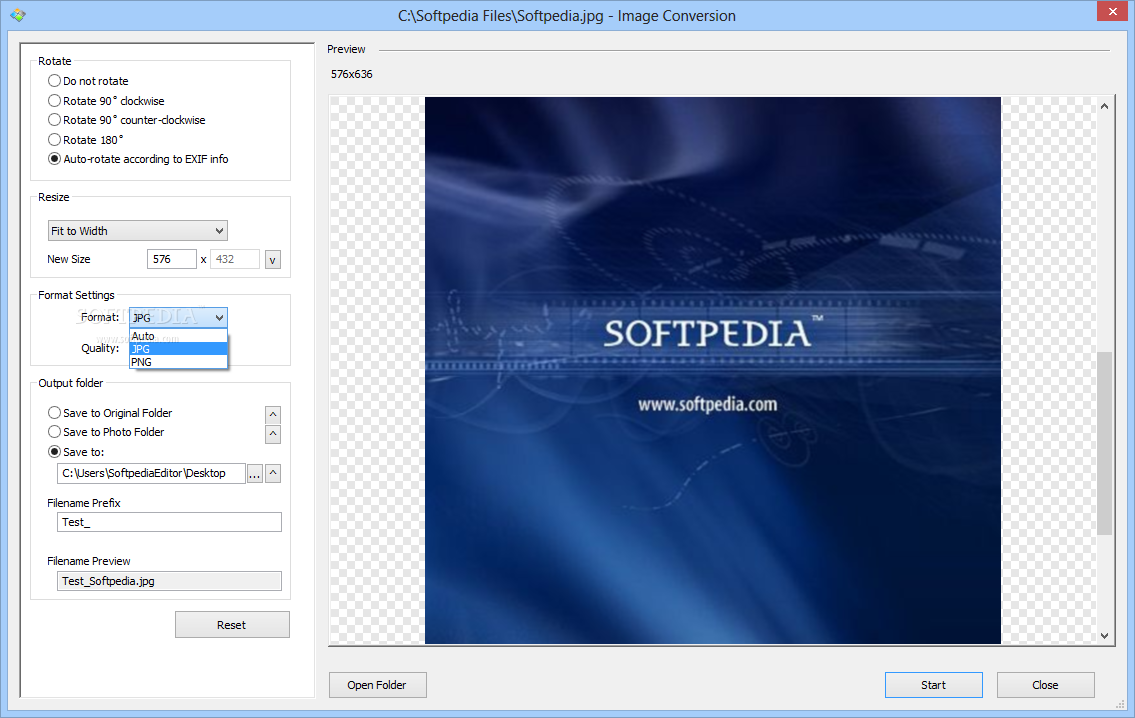Choose Auto from the format list
The height and width of the screenshot is (718, 1135).
178,337
